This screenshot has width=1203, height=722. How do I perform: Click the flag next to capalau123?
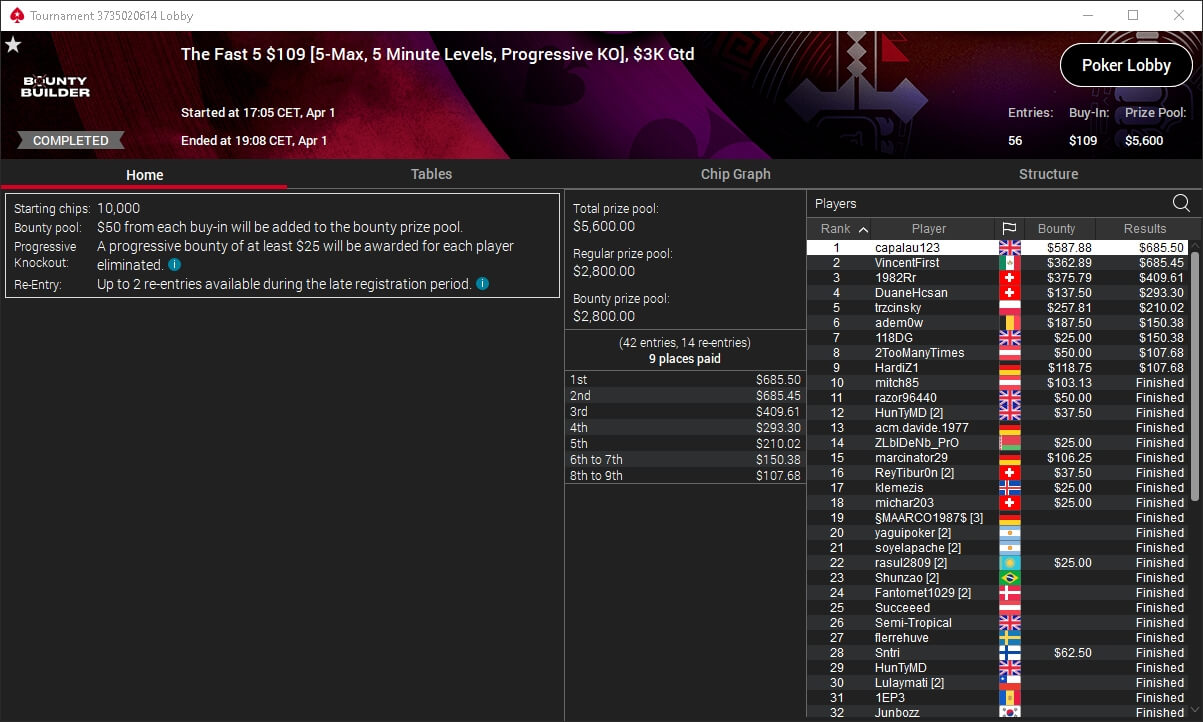coord(1010,248)
